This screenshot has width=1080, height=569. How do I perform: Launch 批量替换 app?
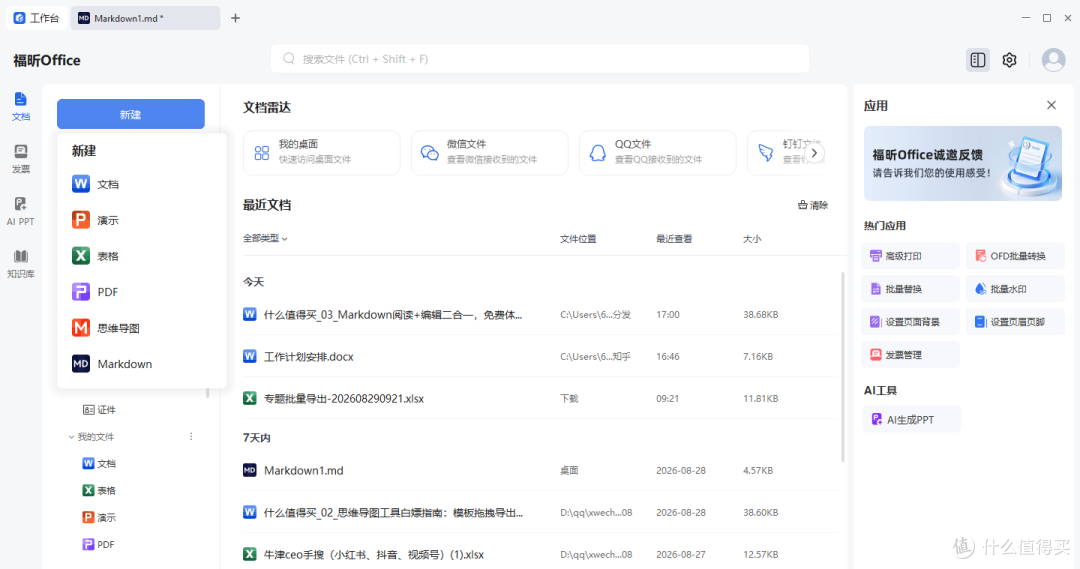(911, 289)
